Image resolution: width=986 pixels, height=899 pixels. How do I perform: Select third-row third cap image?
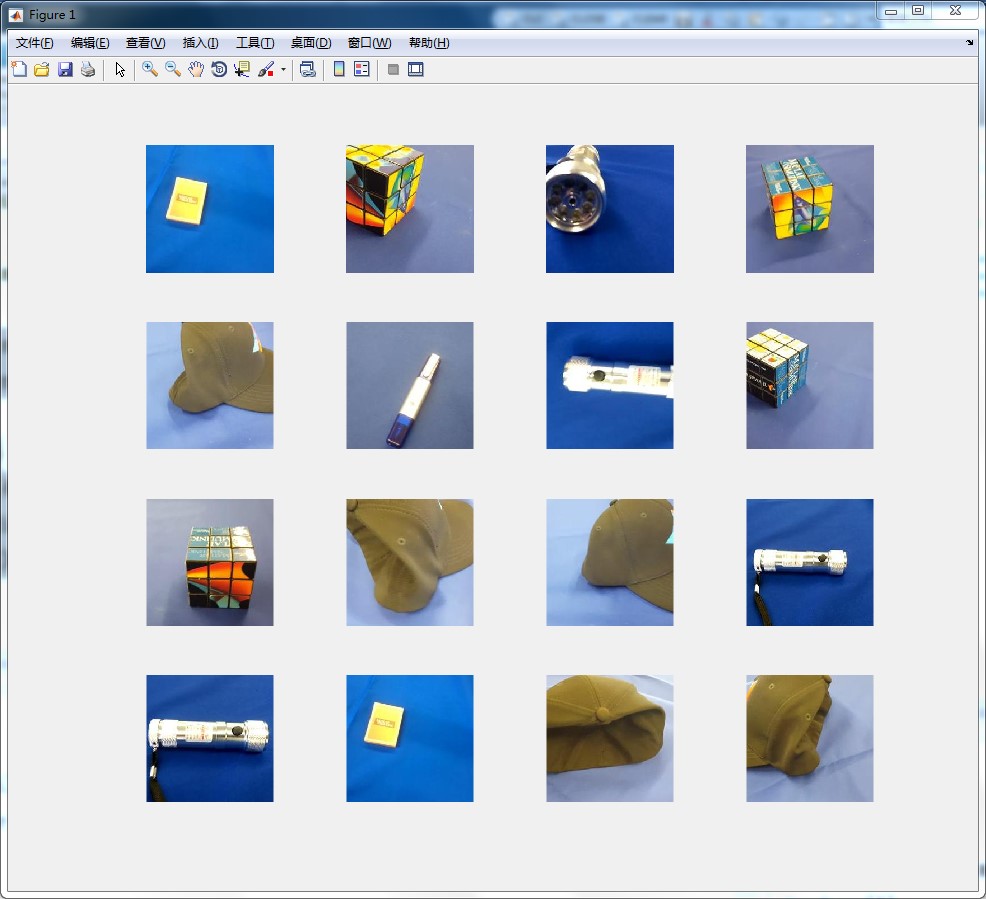[610, 562]
